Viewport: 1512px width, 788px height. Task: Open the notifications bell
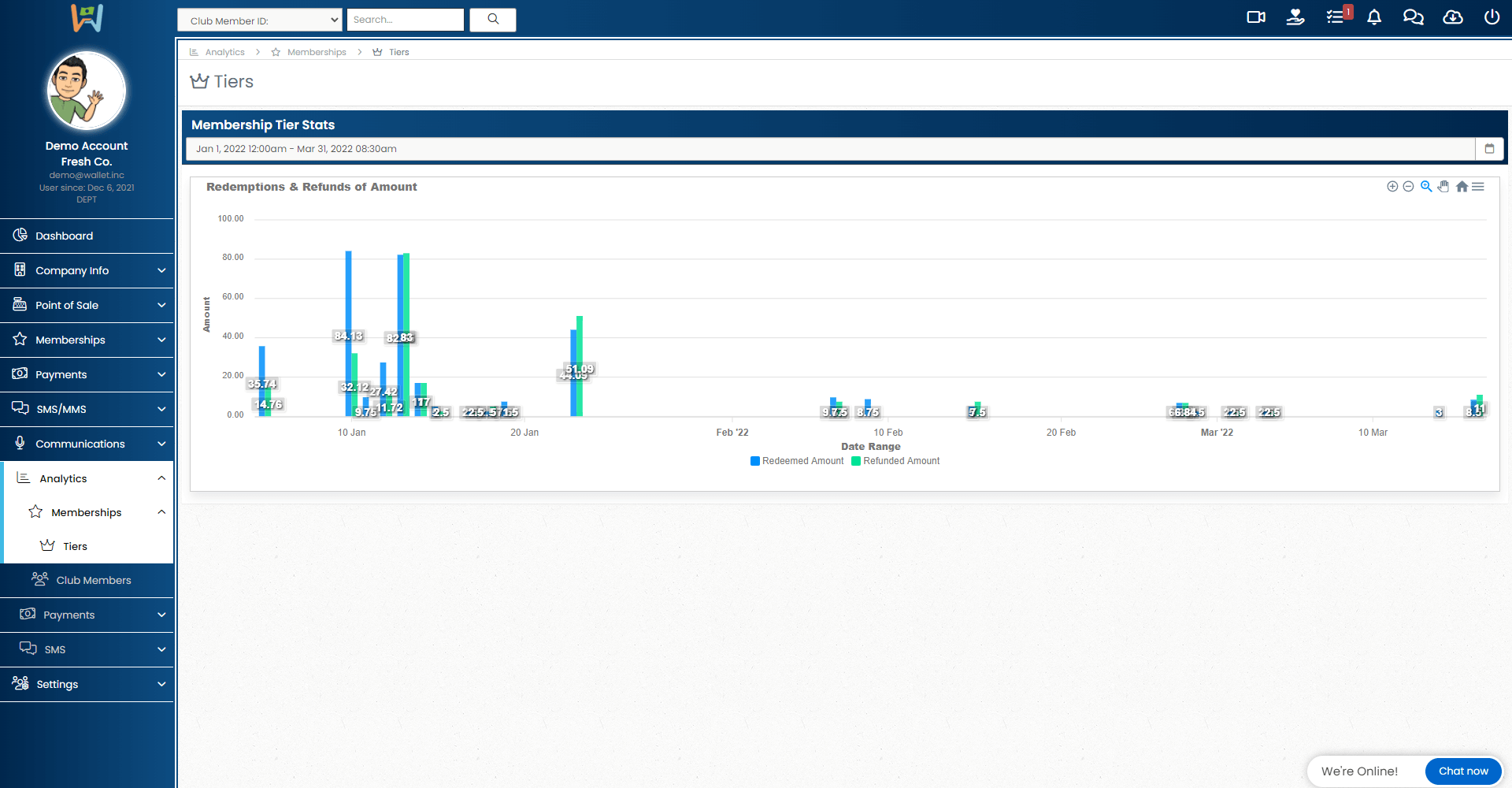coord(1374,17)
